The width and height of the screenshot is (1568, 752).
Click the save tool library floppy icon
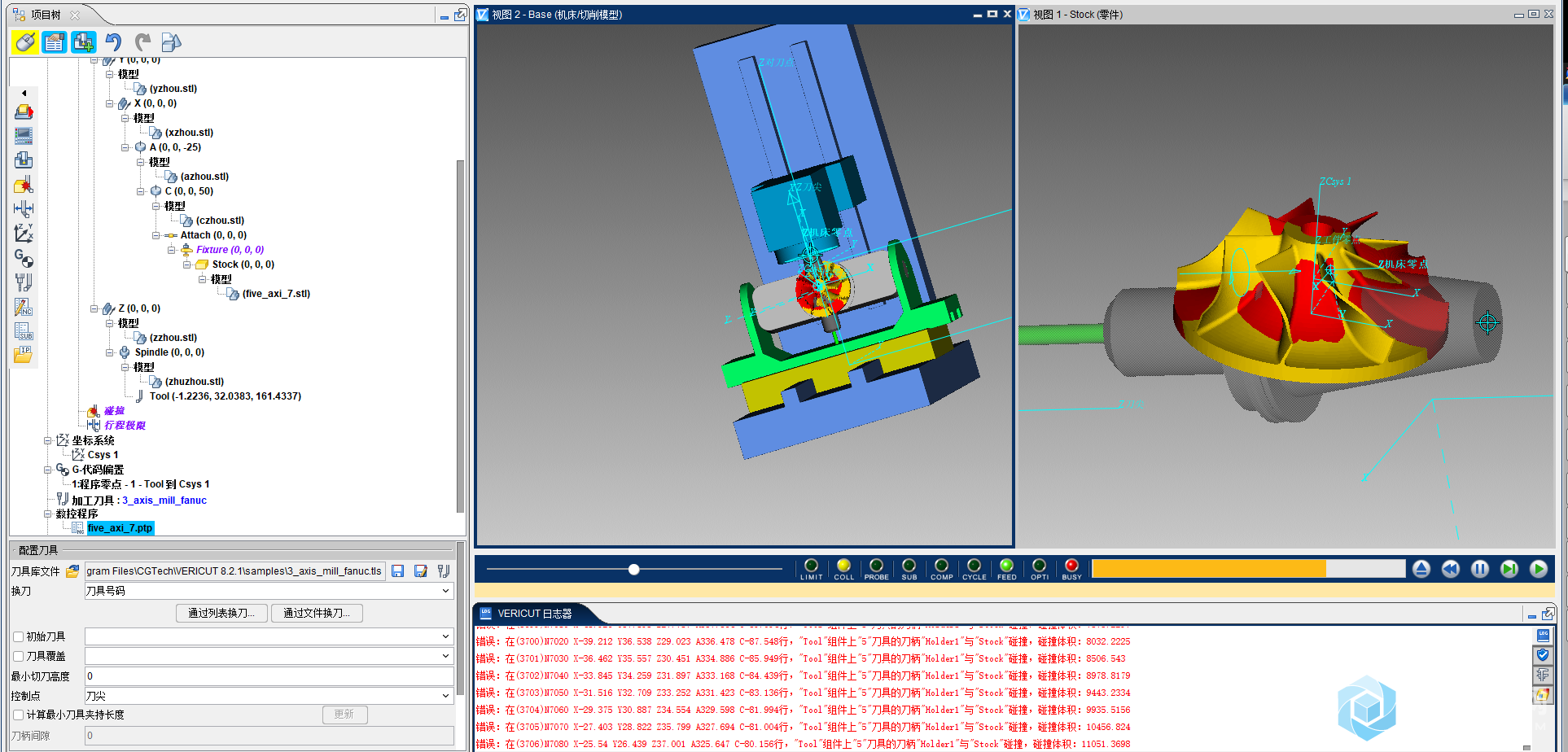397,571
